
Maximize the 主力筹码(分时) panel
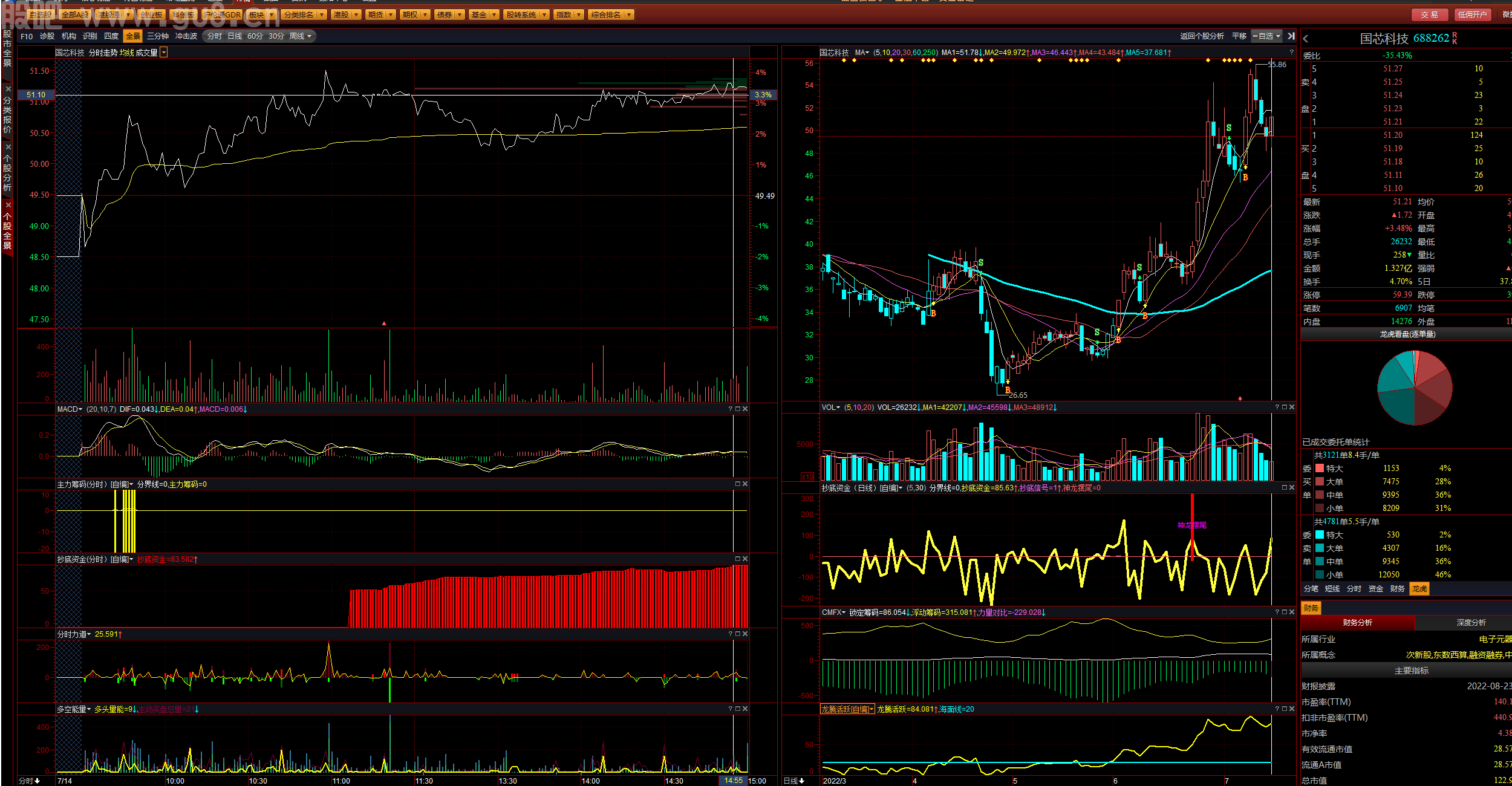[x=738, y=484]
